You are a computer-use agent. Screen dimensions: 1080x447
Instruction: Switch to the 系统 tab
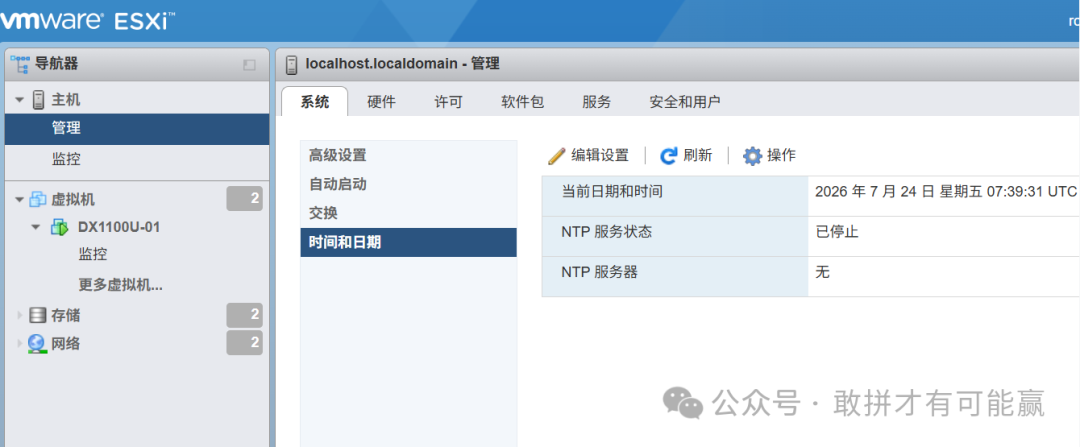point(315,103)
